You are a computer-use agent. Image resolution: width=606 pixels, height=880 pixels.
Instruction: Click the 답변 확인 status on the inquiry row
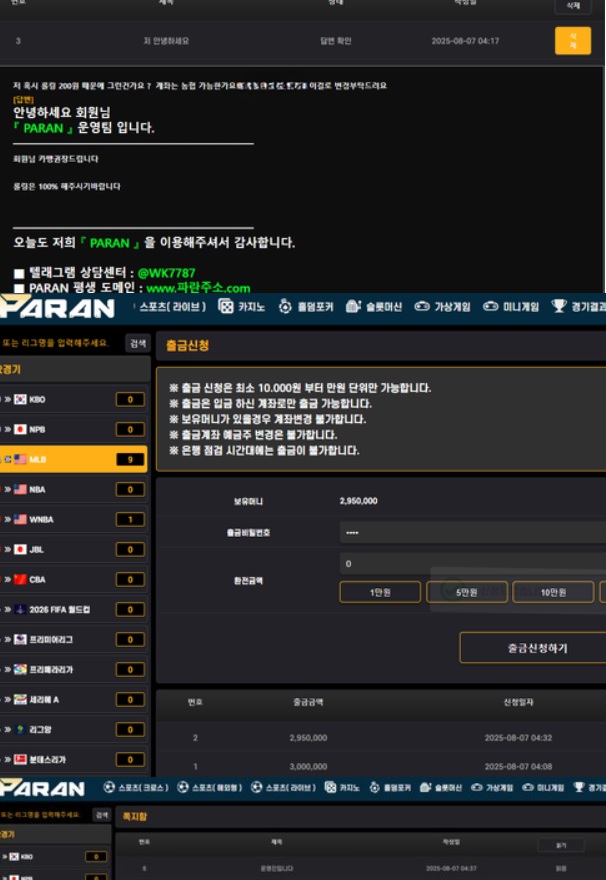click(x=336, y=41)
